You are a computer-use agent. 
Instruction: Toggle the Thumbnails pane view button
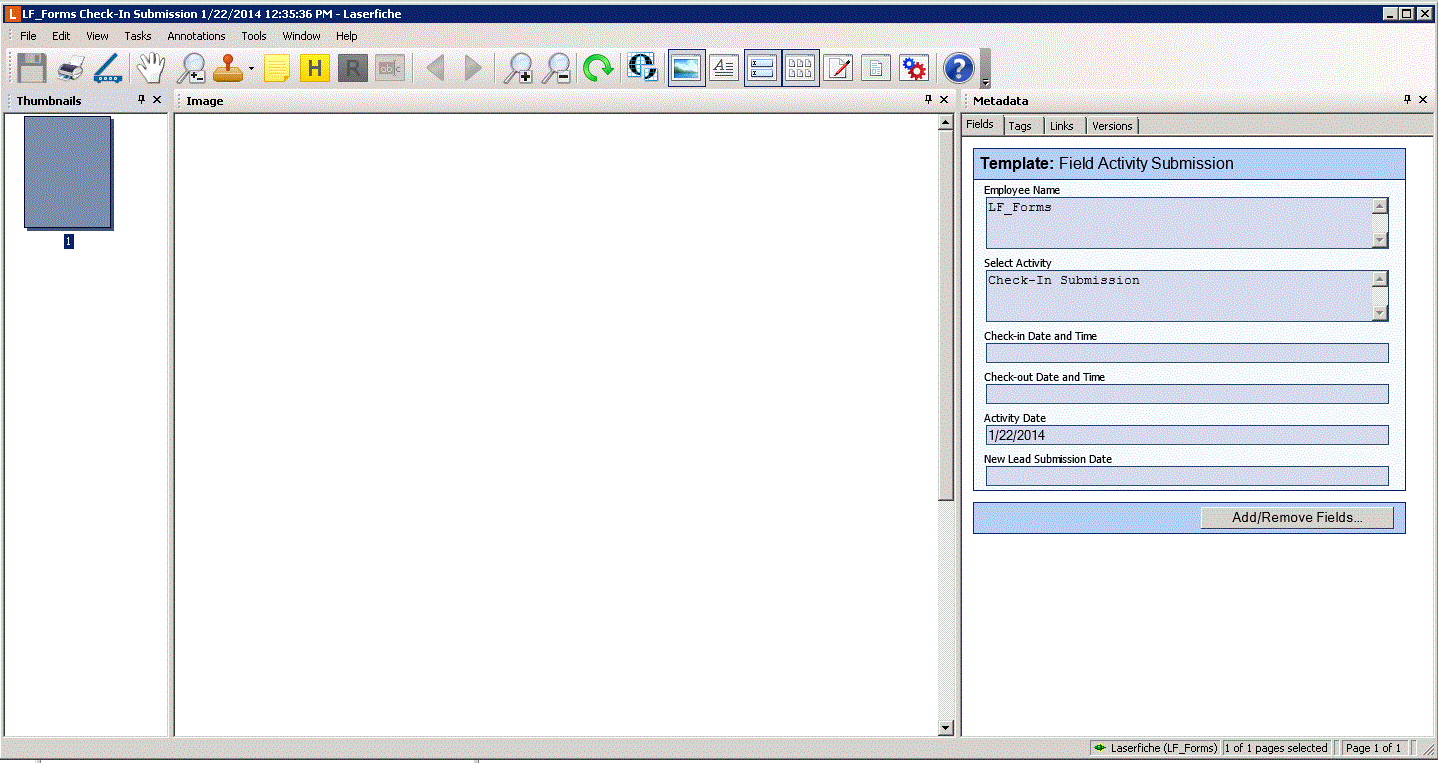click(800, 68)
